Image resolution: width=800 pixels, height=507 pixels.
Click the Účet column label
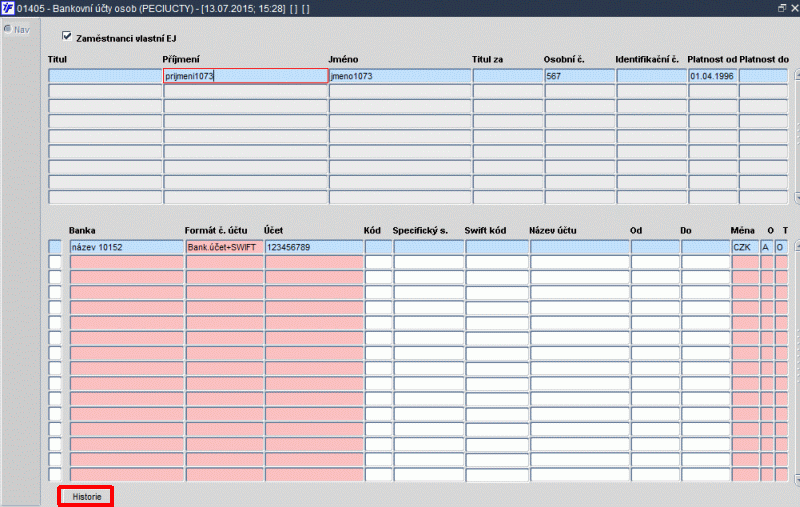pyautogui.click(x=273, y=231)
